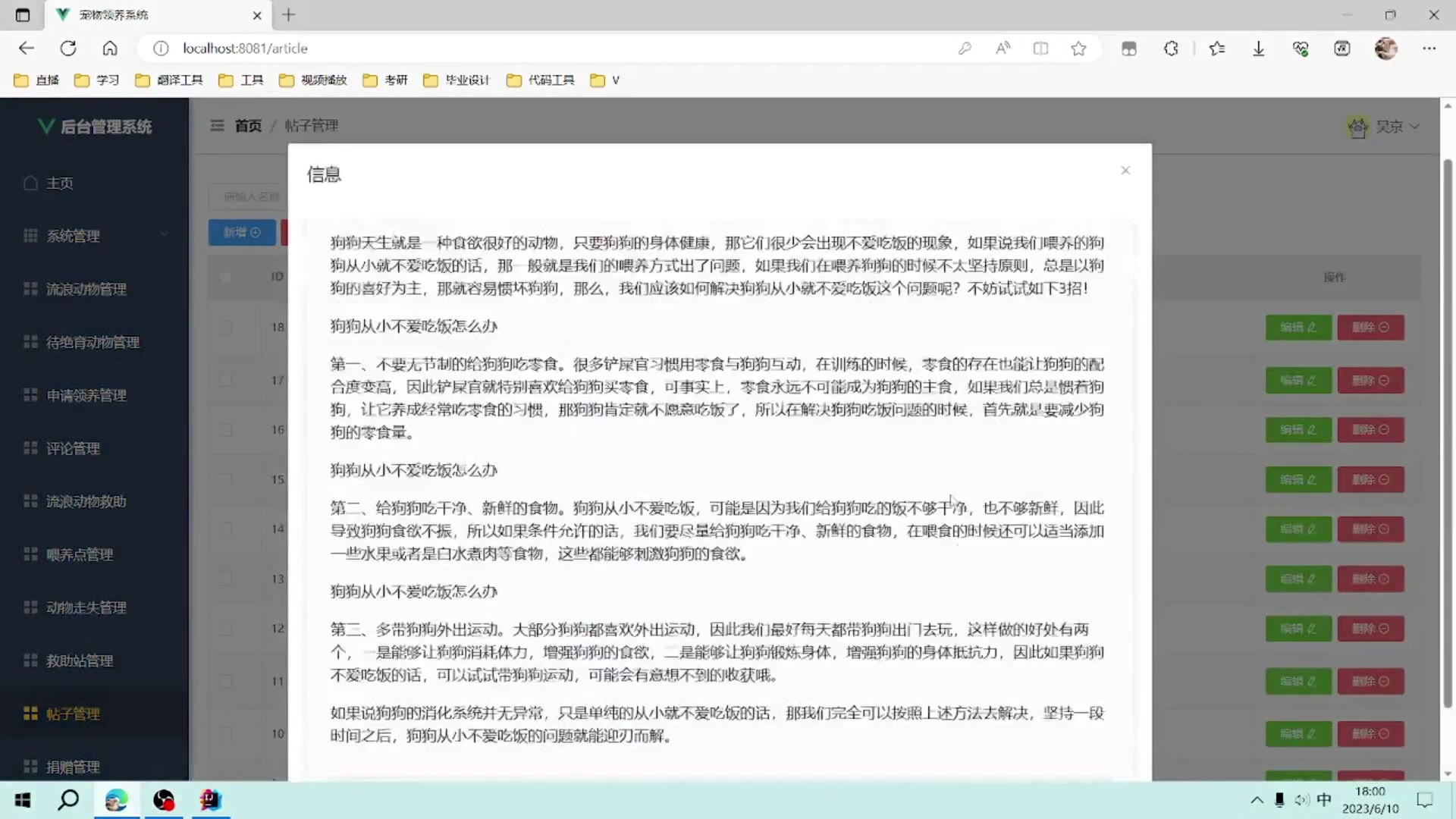The height and width of the screenshot is (819, 1456).
Task: Open the user avatar dropdown at top right
Action: pos(1382,127)
